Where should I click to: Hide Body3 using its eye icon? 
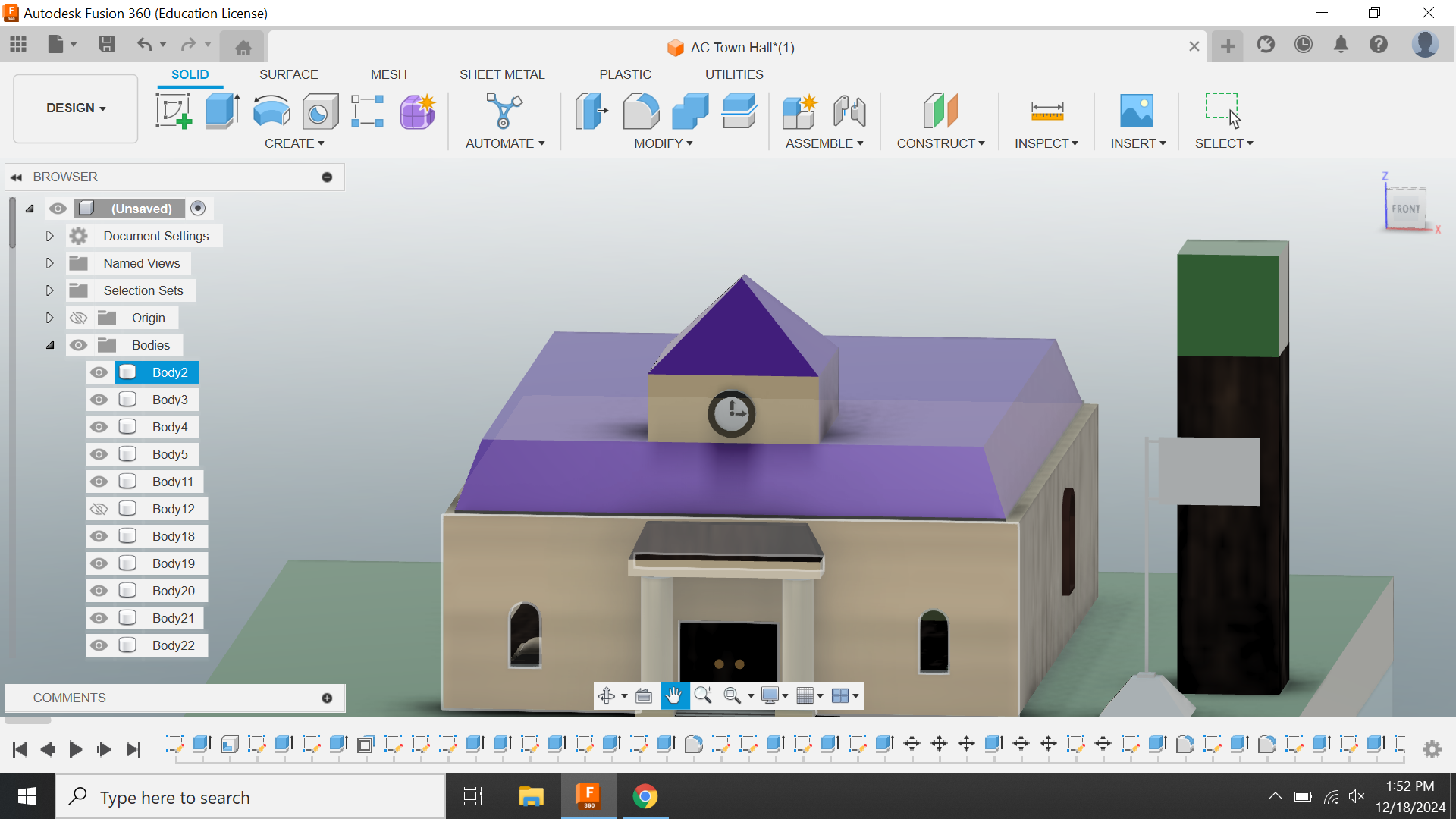click(x=99, y=400)
